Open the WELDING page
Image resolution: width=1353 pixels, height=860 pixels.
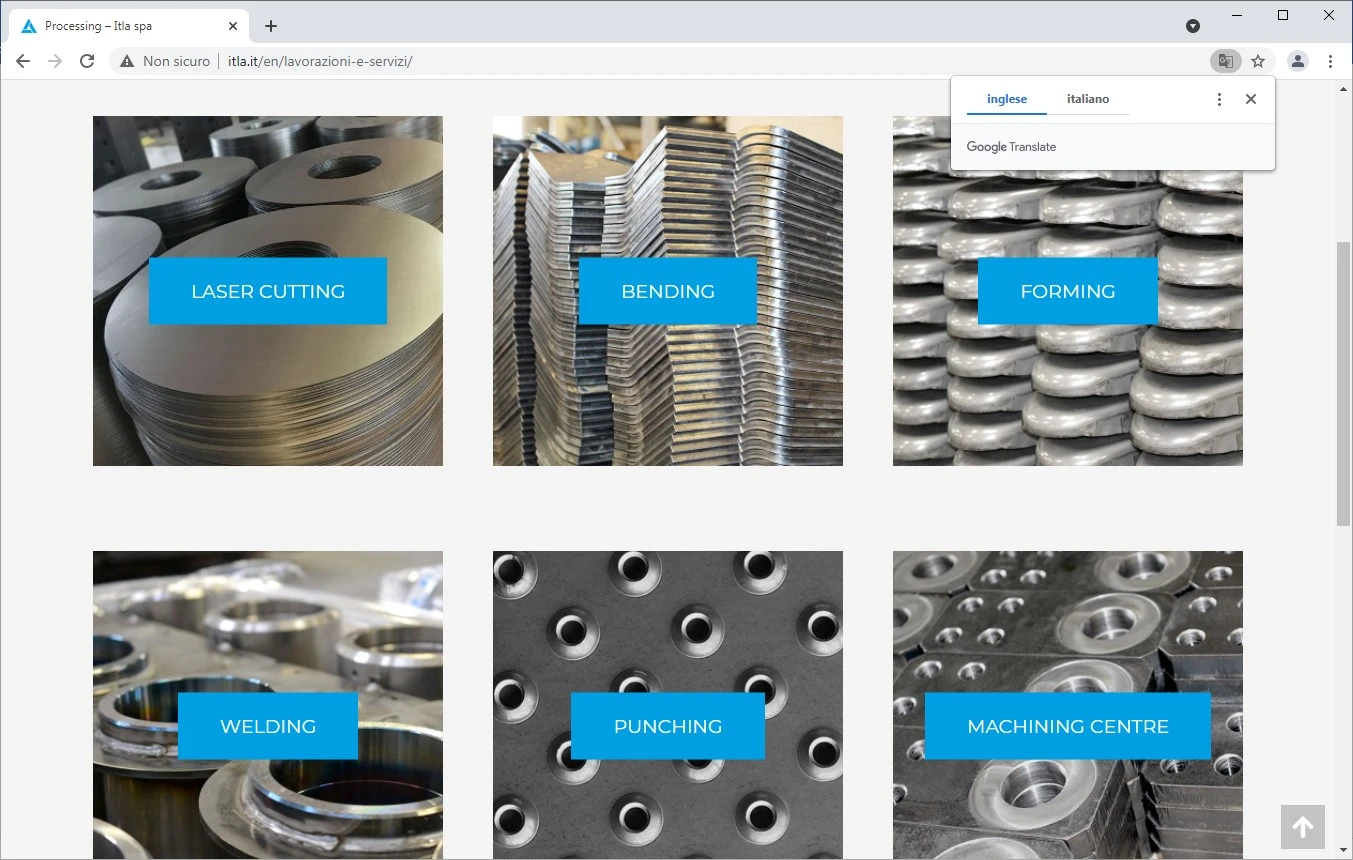click(268, 726)
